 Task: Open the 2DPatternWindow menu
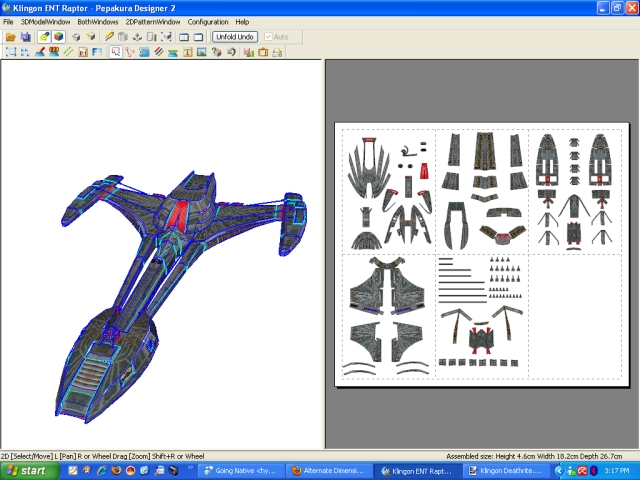(153, 22)
